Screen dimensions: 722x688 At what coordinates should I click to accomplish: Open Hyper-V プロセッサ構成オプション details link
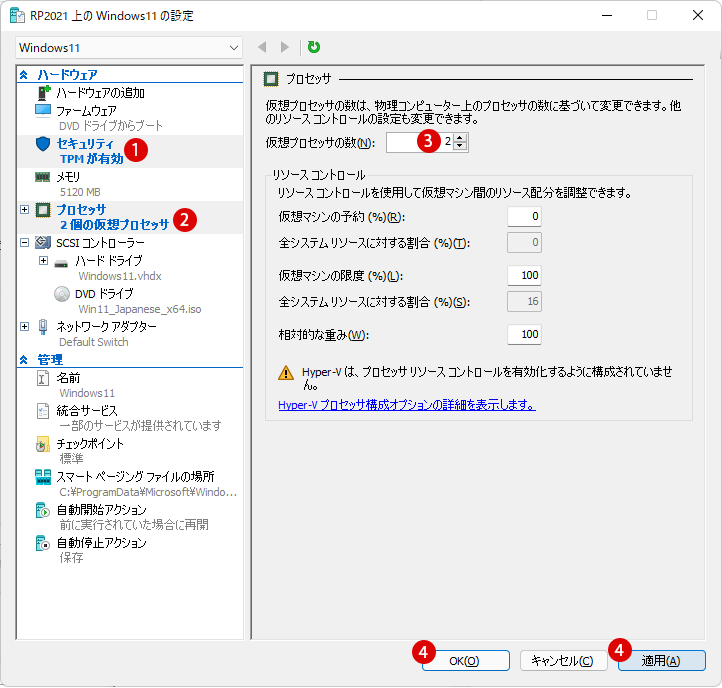[x=407, y=405]
